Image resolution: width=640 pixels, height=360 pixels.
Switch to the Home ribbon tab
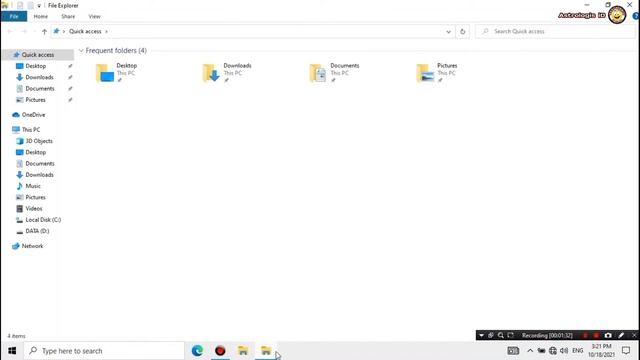[x=40, y=16]
